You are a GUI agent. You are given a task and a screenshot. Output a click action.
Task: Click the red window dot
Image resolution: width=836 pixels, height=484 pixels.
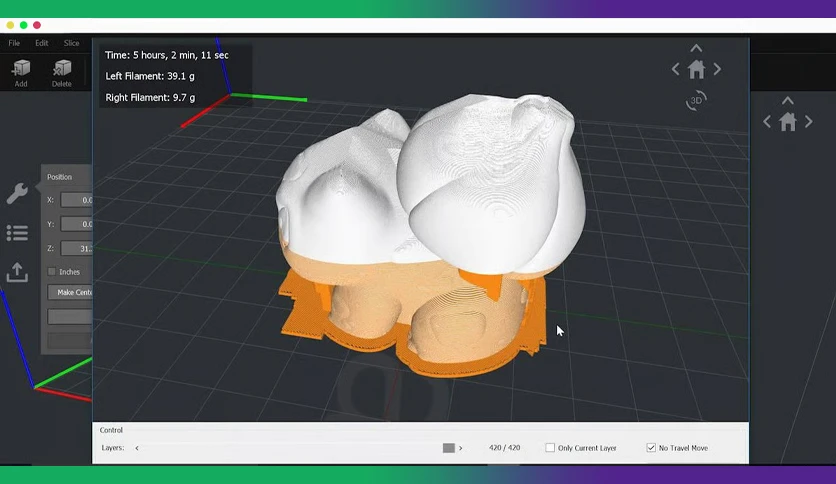pos(37,25)
